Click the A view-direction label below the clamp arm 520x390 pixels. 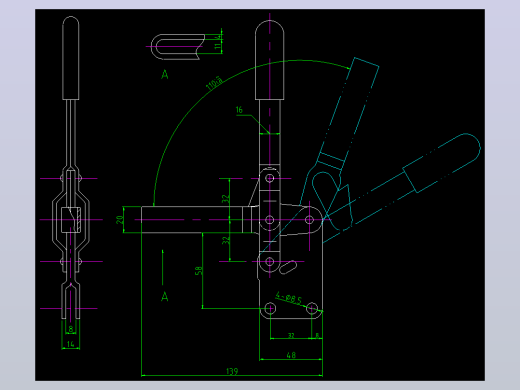click(165, 297)
